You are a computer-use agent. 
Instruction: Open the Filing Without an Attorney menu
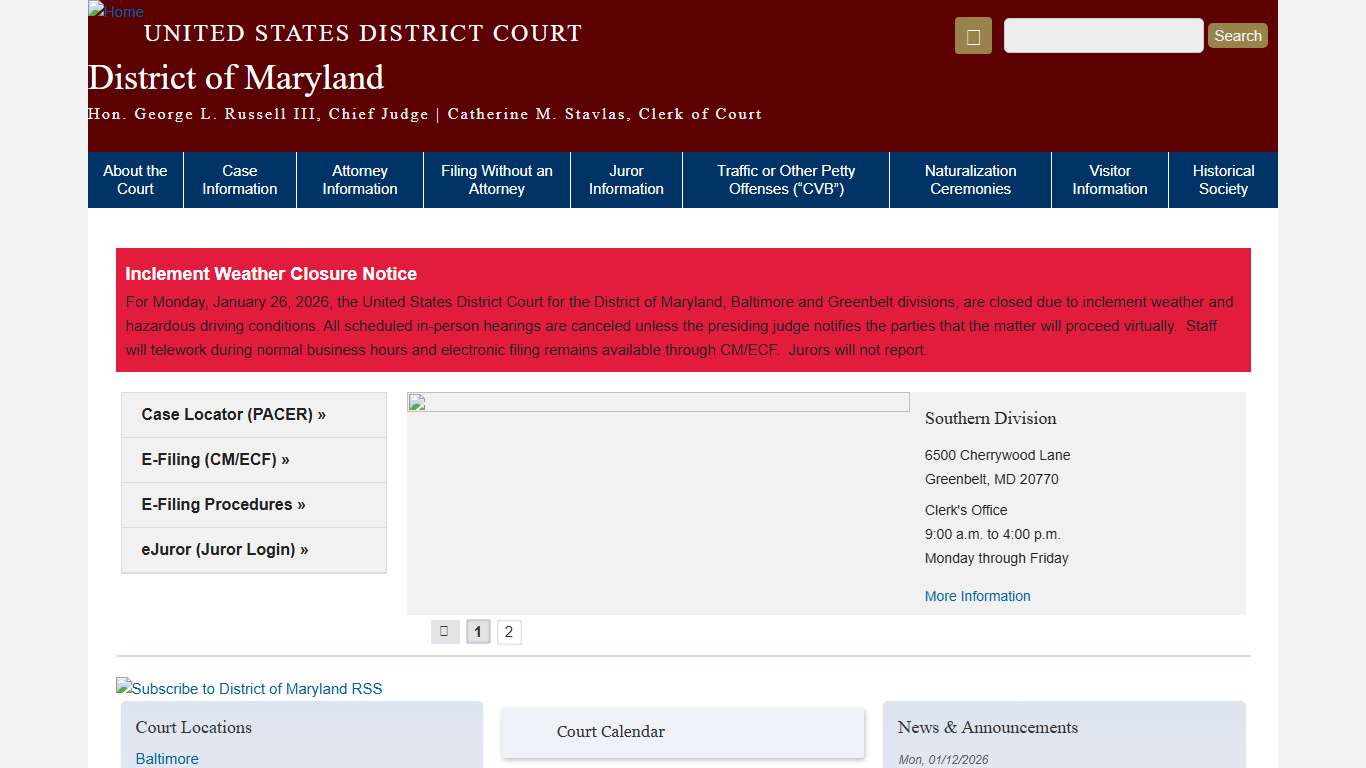(496, 179)
